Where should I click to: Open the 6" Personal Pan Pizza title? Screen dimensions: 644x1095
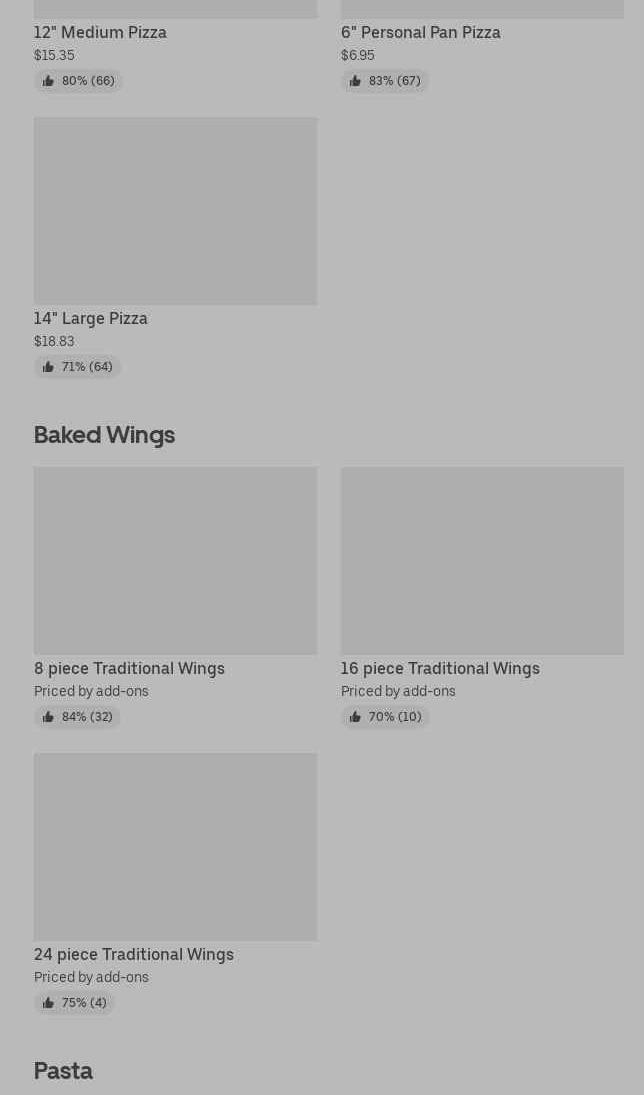point(420,32)
